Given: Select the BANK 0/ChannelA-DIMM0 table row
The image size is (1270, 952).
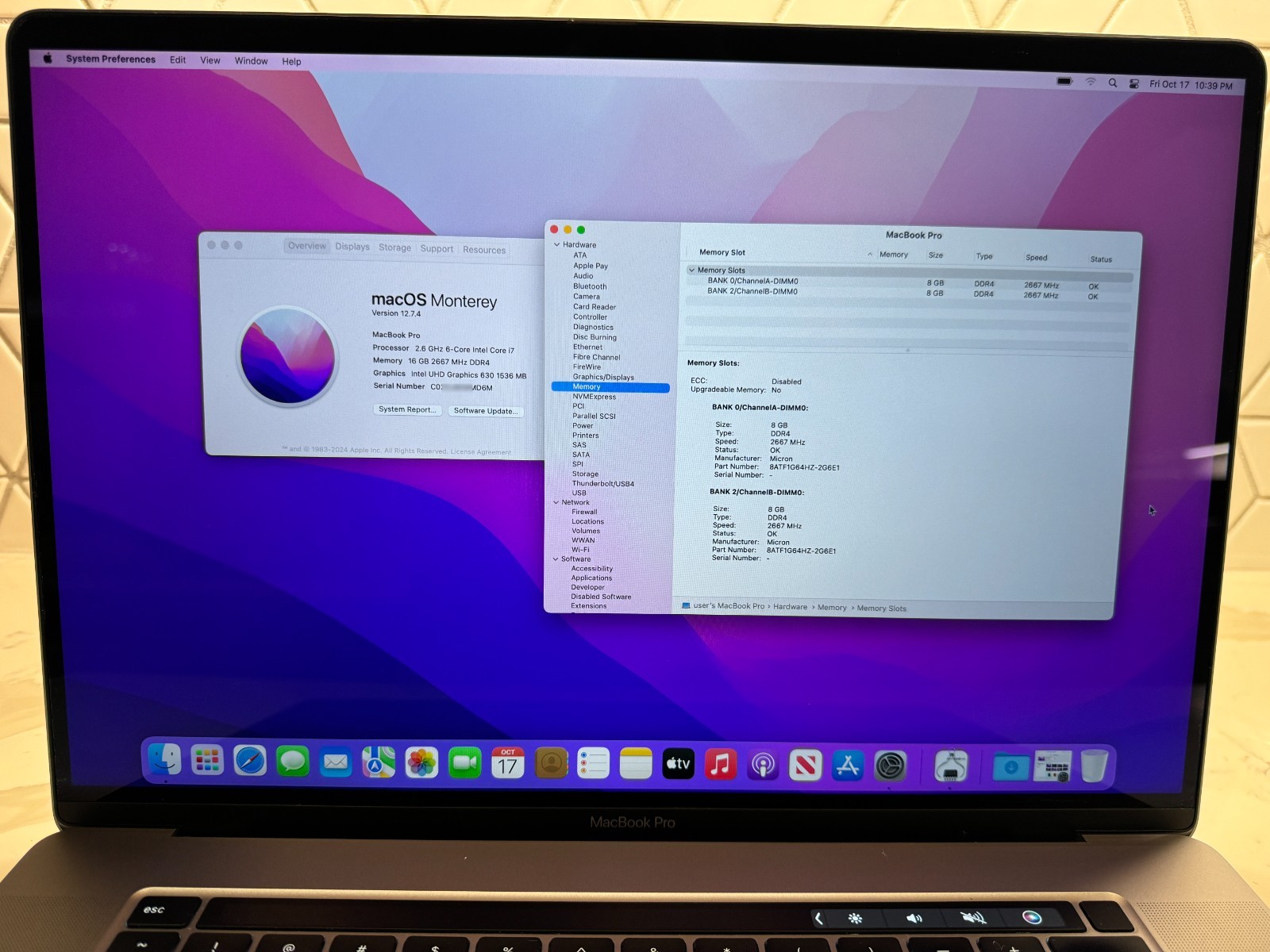Looking at the screenshot, I should point(910,282).
